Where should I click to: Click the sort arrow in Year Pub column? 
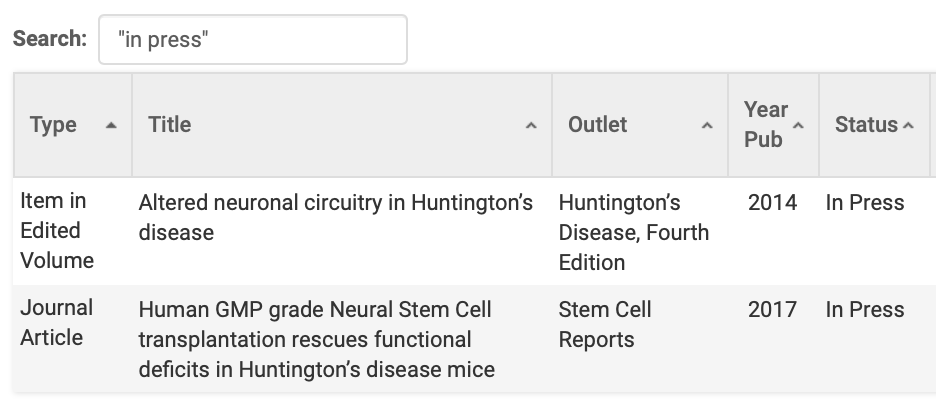pos(798,126)
